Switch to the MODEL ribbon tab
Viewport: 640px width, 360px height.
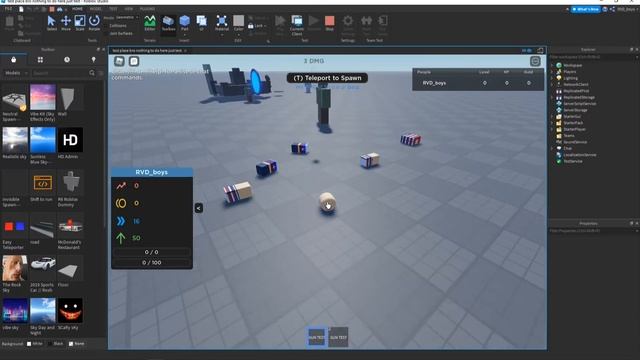coord(96,9)
